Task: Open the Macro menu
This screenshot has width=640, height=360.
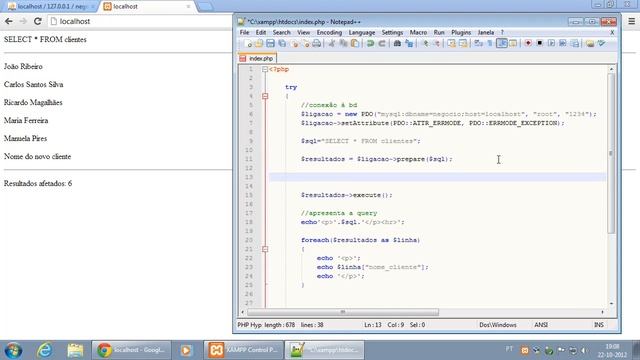Action: point(418,32)
